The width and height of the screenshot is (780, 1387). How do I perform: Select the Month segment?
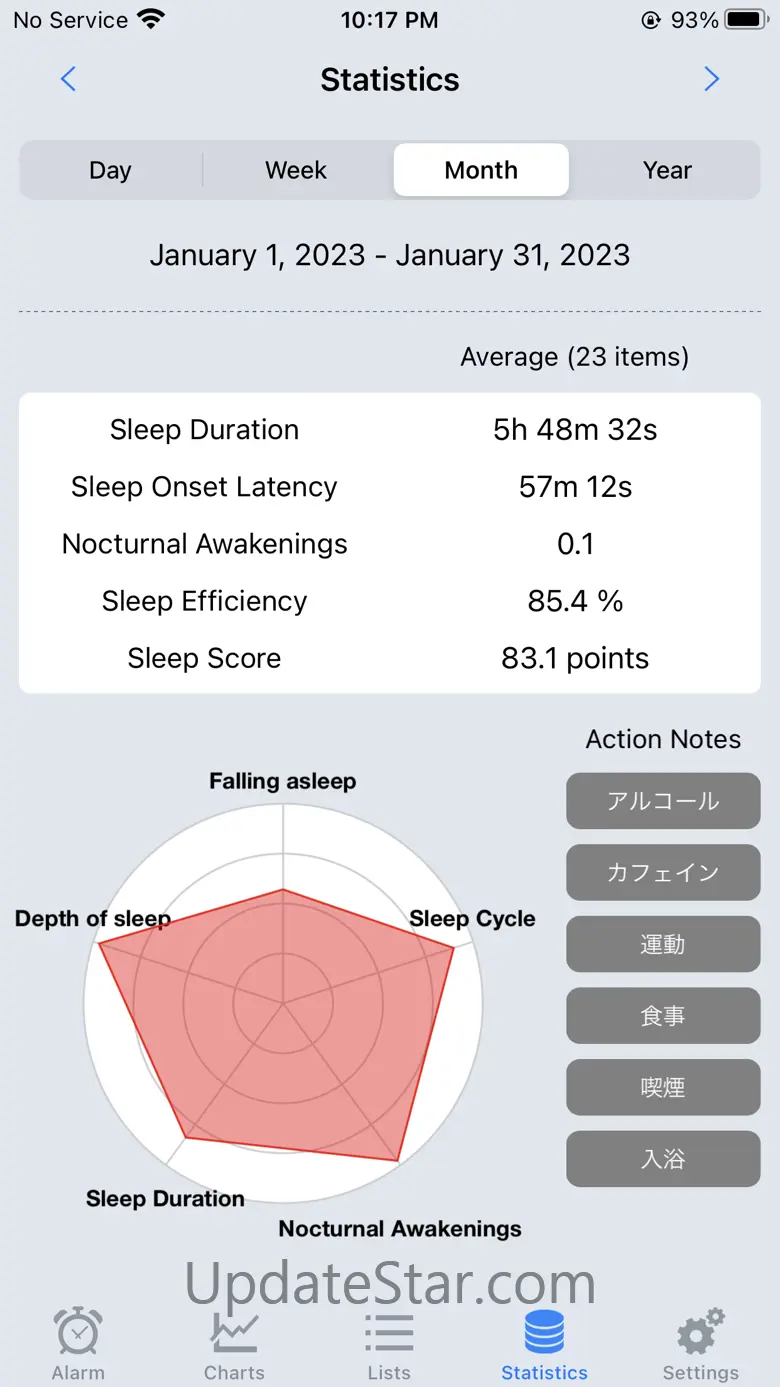481,170
